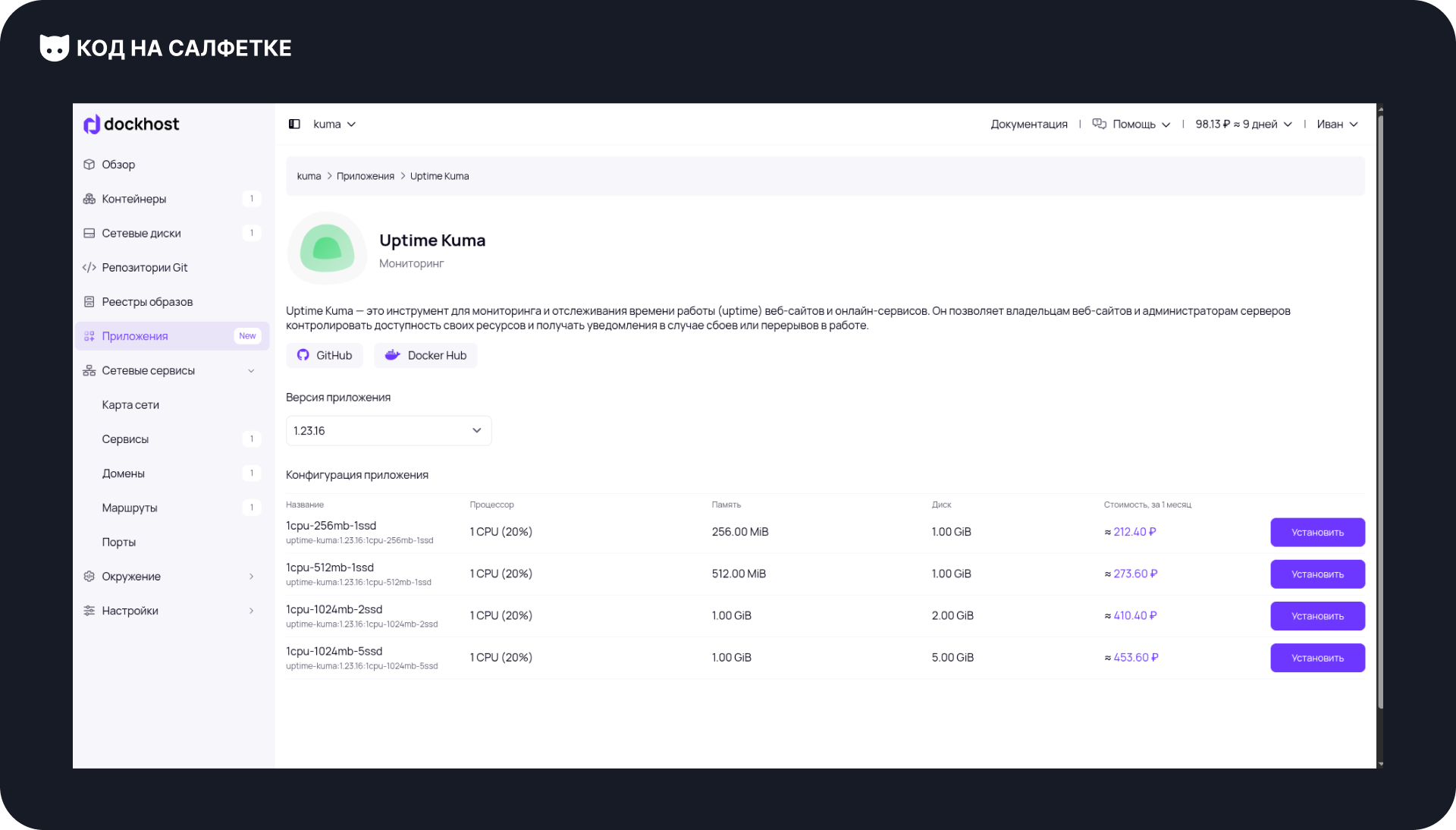Open the version 1.23.16 dropdown
1456x830 pixels.
coord(388,431)
